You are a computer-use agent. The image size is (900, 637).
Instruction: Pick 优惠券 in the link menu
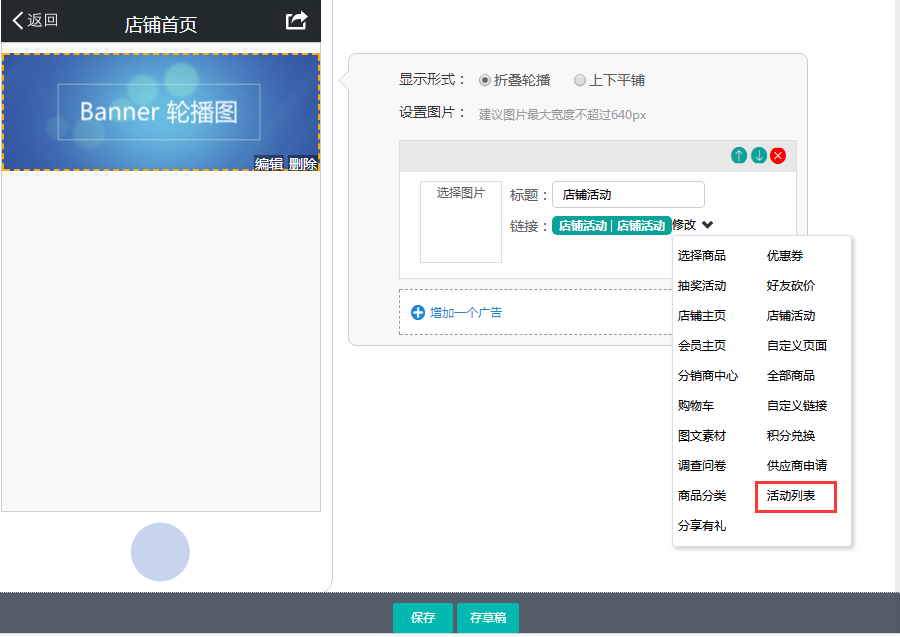(x=785, y=256)
